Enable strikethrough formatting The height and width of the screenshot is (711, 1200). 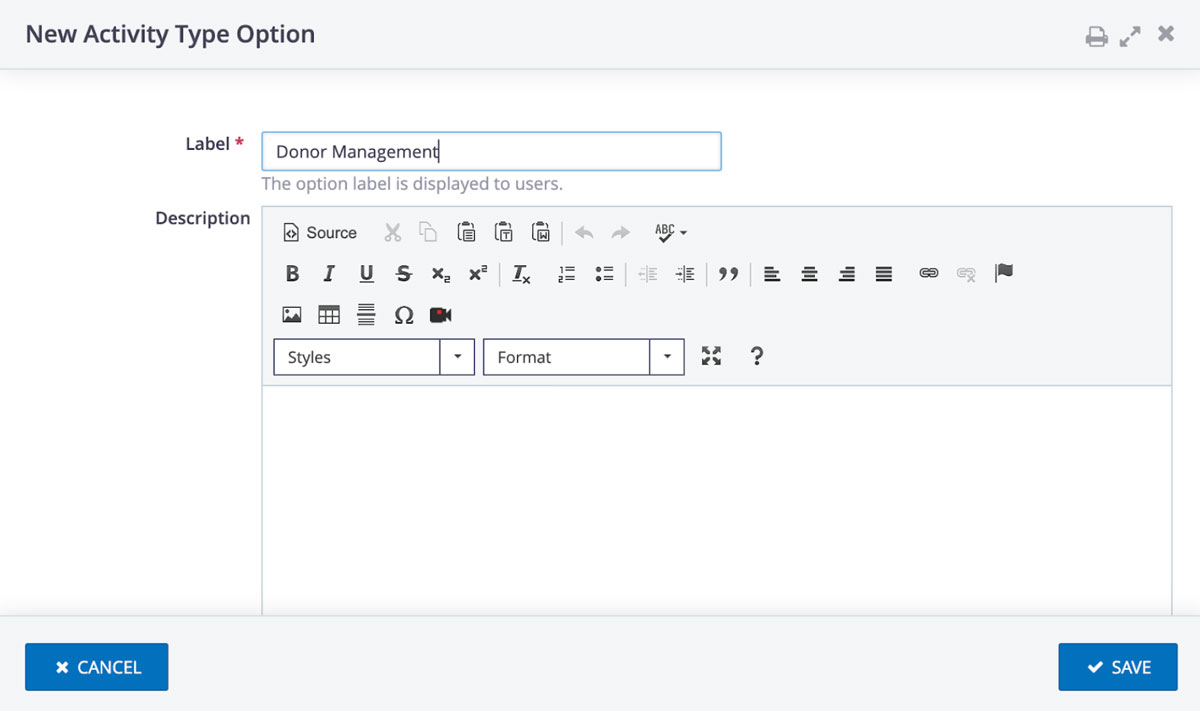[x=403, y=273]
